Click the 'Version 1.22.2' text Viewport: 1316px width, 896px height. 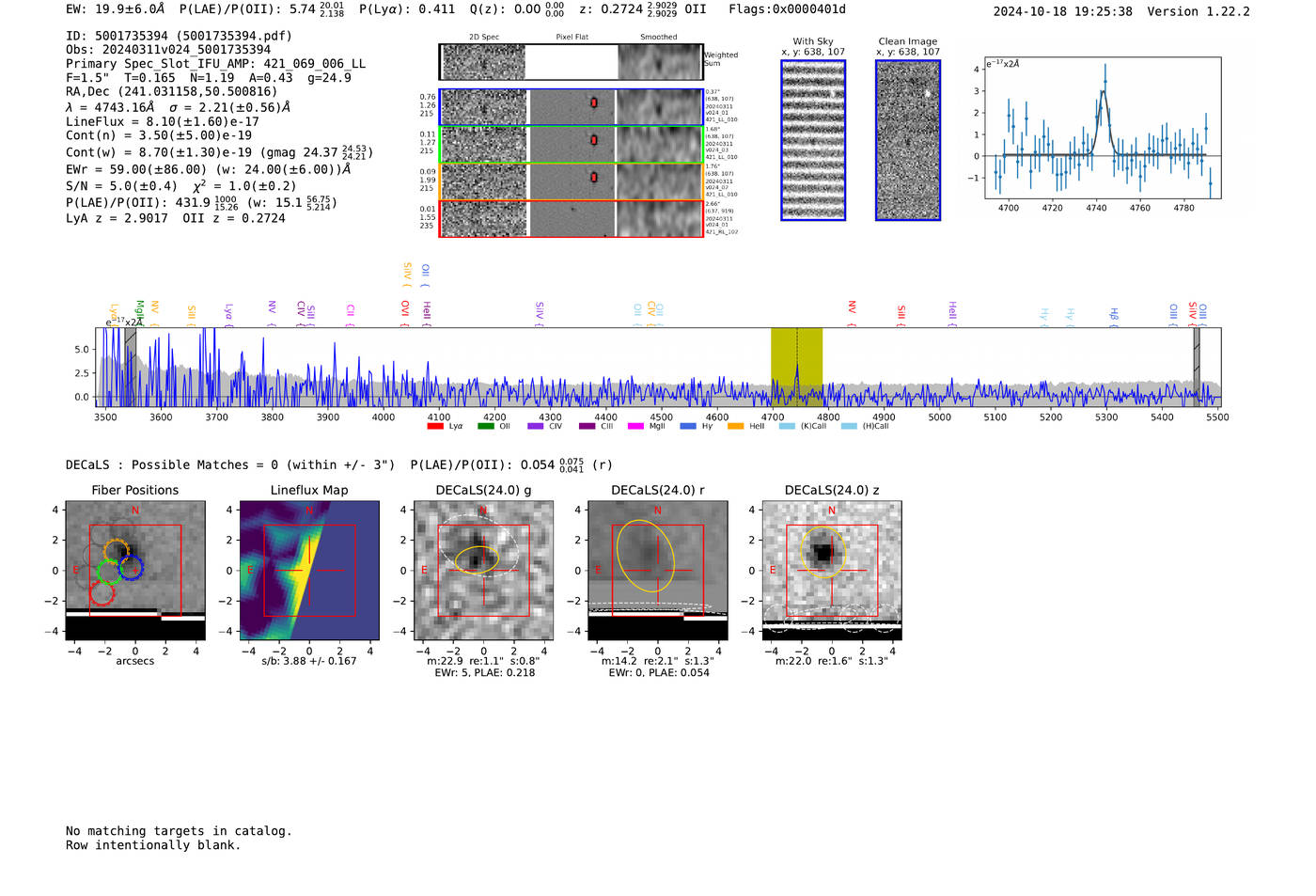tap(1198, 11)
